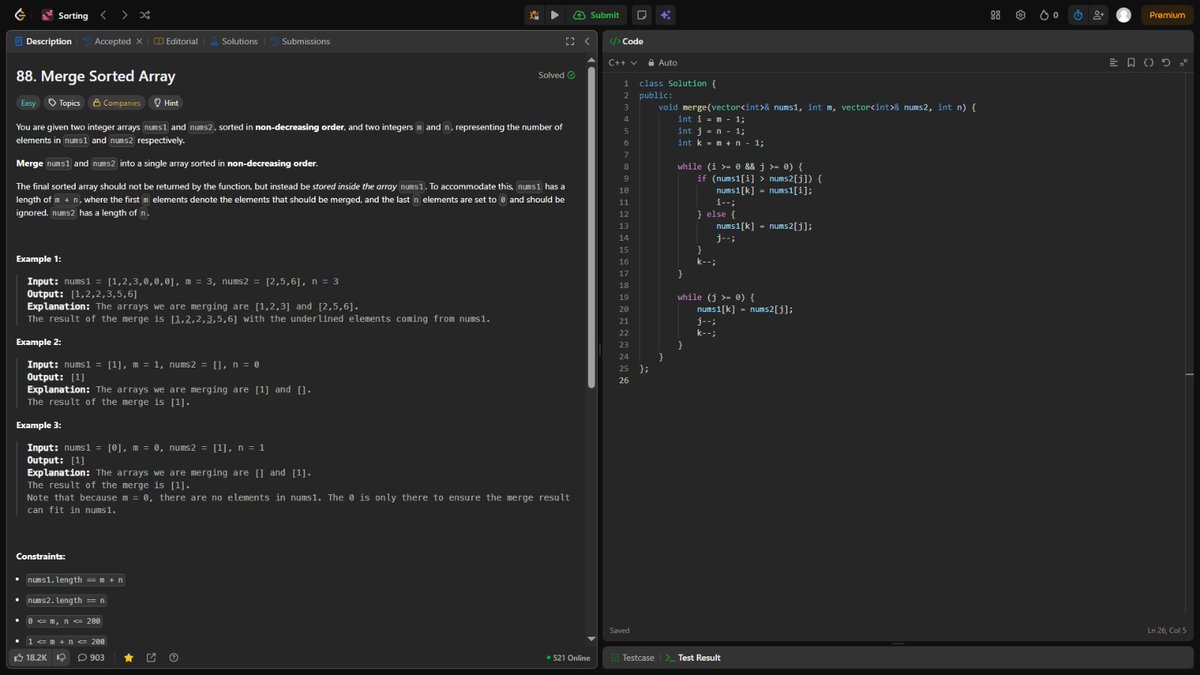
Task: Click the Example 3: heading
Action: pos(39,425)
